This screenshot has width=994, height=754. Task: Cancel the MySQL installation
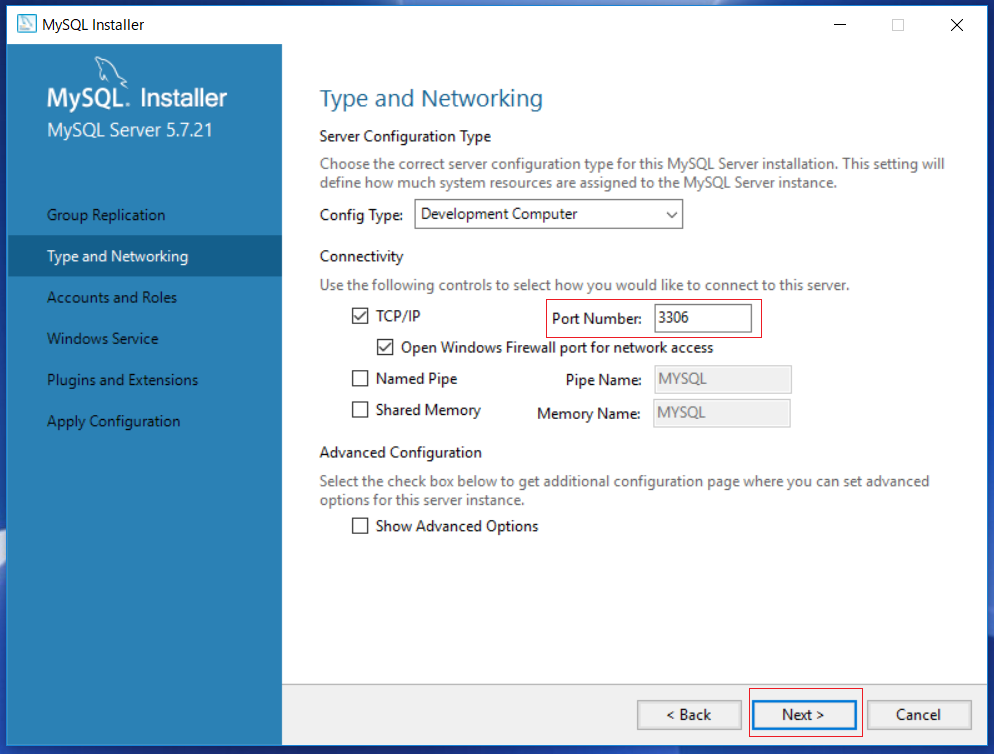pos(919,715)
